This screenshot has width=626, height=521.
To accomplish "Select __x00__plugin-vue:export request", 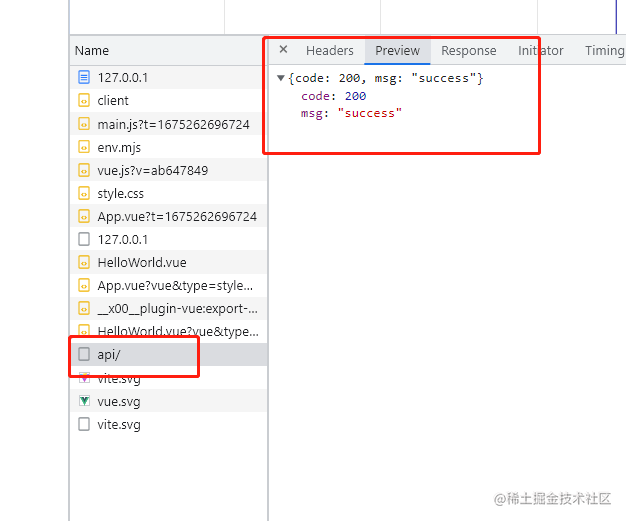I will tap(168, 308).
